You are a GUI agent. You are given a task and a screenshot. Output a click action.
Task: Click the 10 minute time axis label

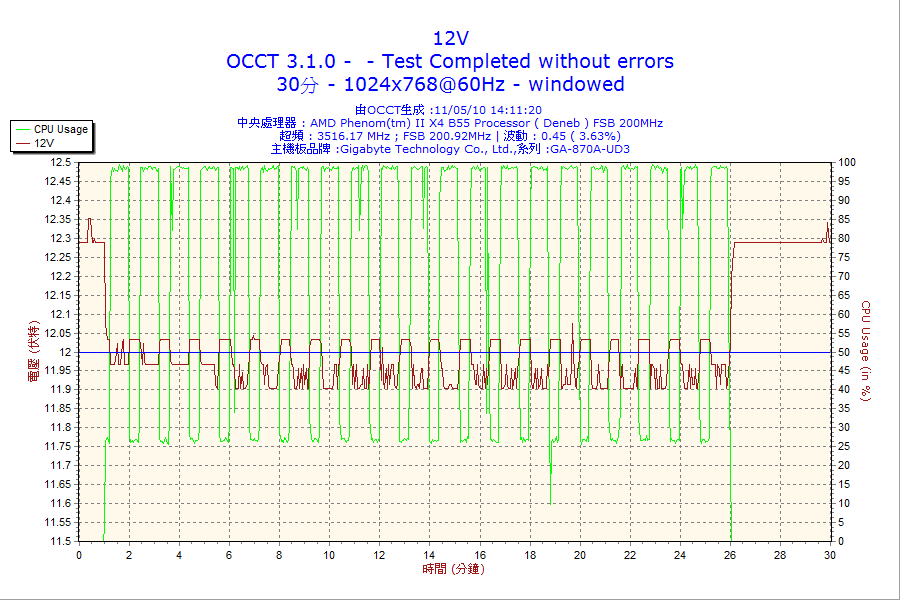329,555
